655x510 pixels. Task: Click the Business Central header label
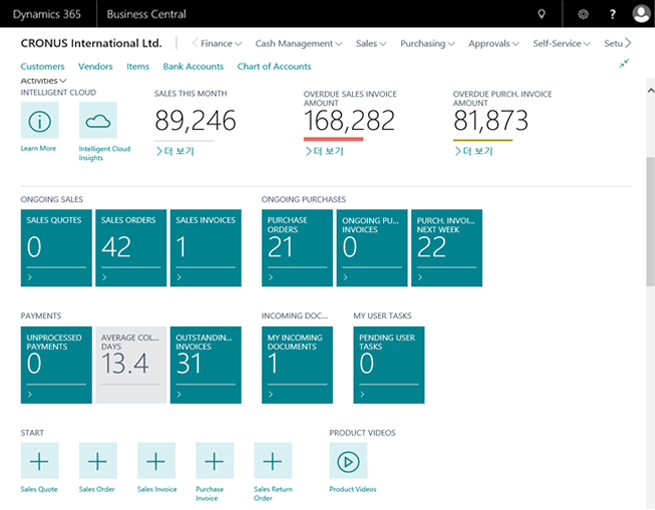146,14
